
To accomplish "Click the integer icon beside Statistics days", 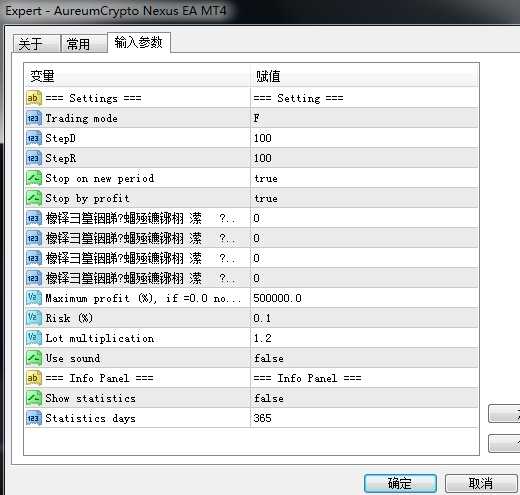I will 34,418.
